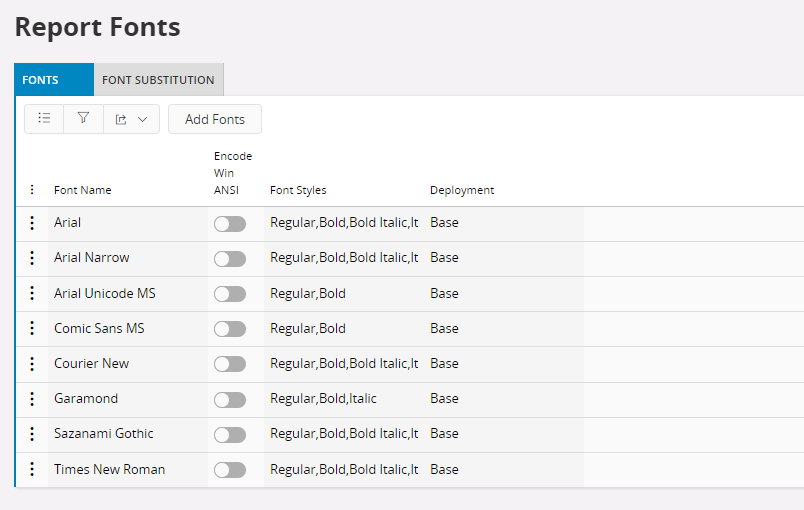Open the list view options icon
This screenshot has height=510, width=804.
click(44, 119)
